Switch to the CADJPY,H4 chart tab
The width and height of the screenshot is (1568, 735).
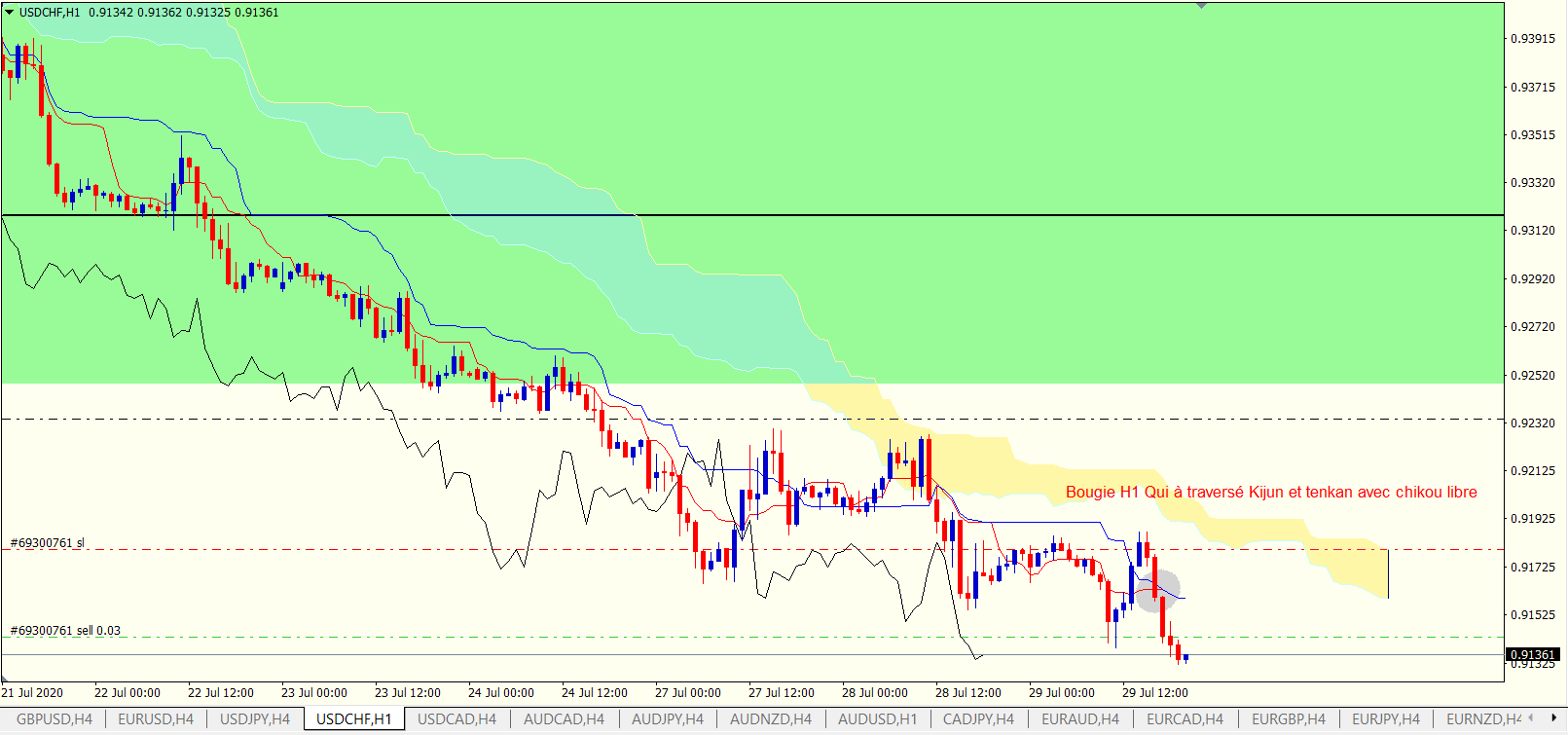coord(978,719)
